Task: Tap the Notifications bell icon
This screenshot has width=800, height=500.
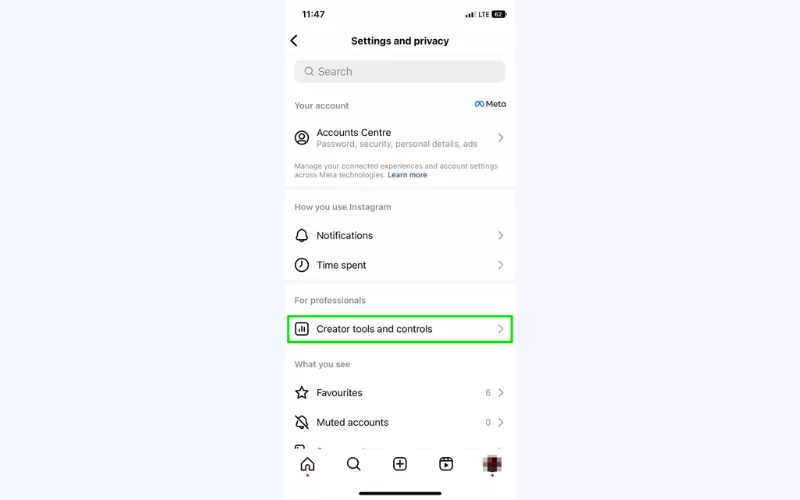Action: [302, 235]
